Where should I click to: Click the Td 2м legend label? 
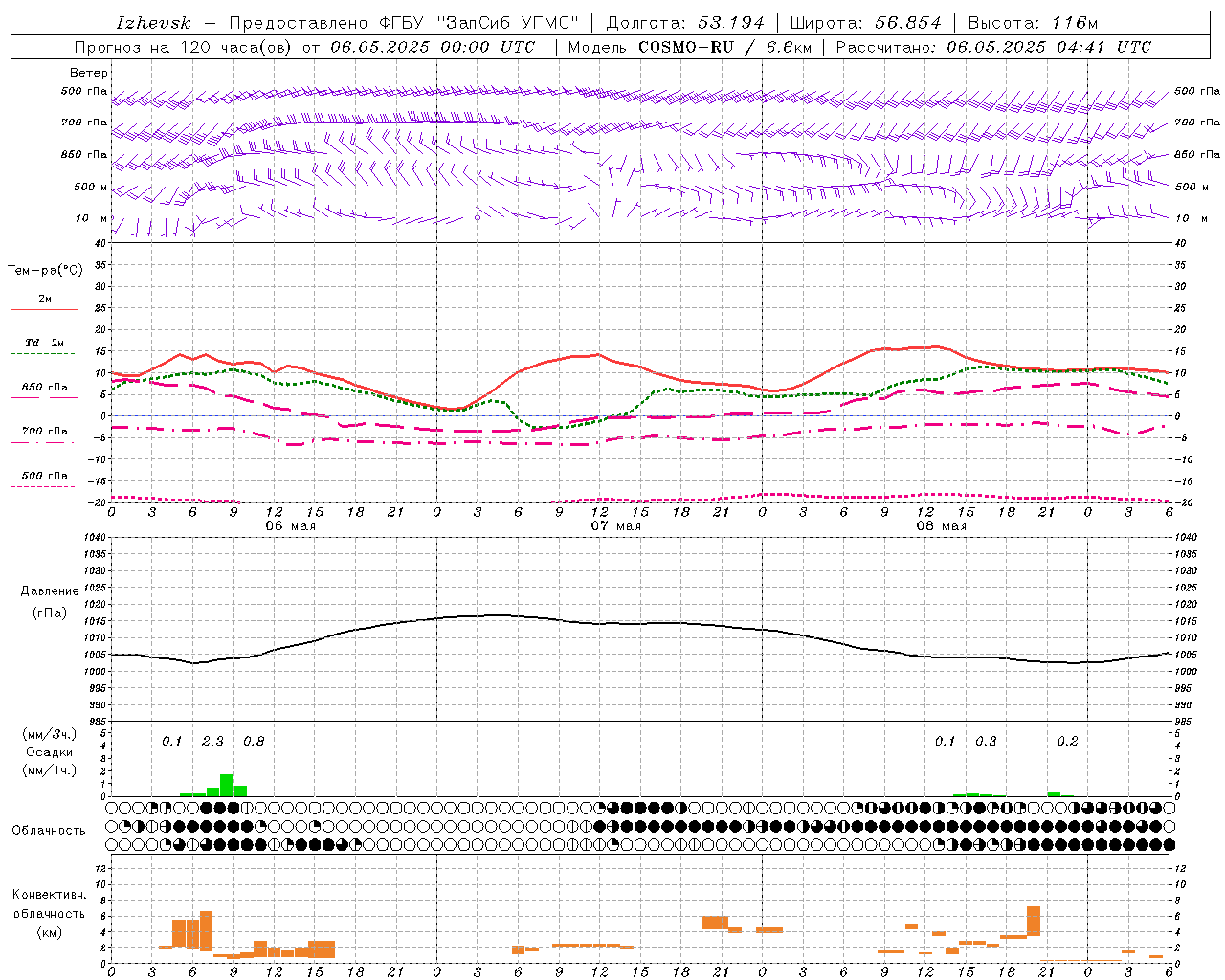(x=44, y=343)
